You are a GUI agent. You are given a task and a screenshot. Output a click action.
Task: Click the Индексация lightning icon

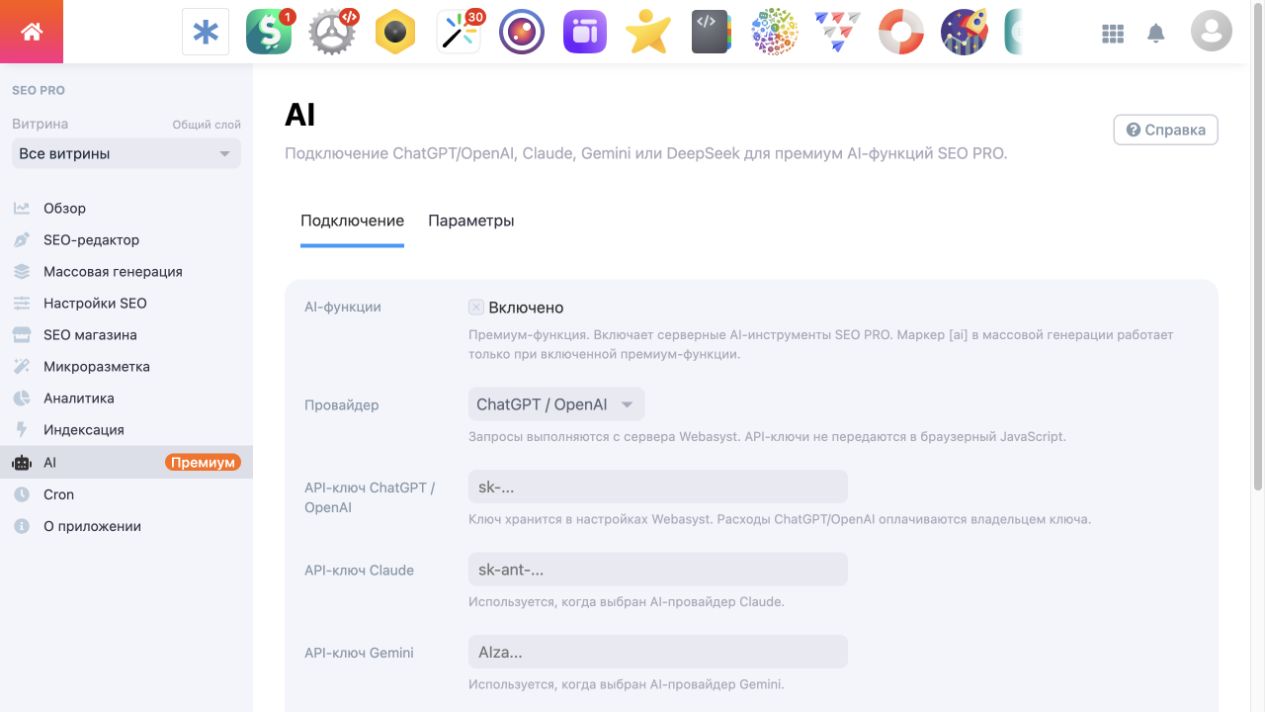(21, 430)
